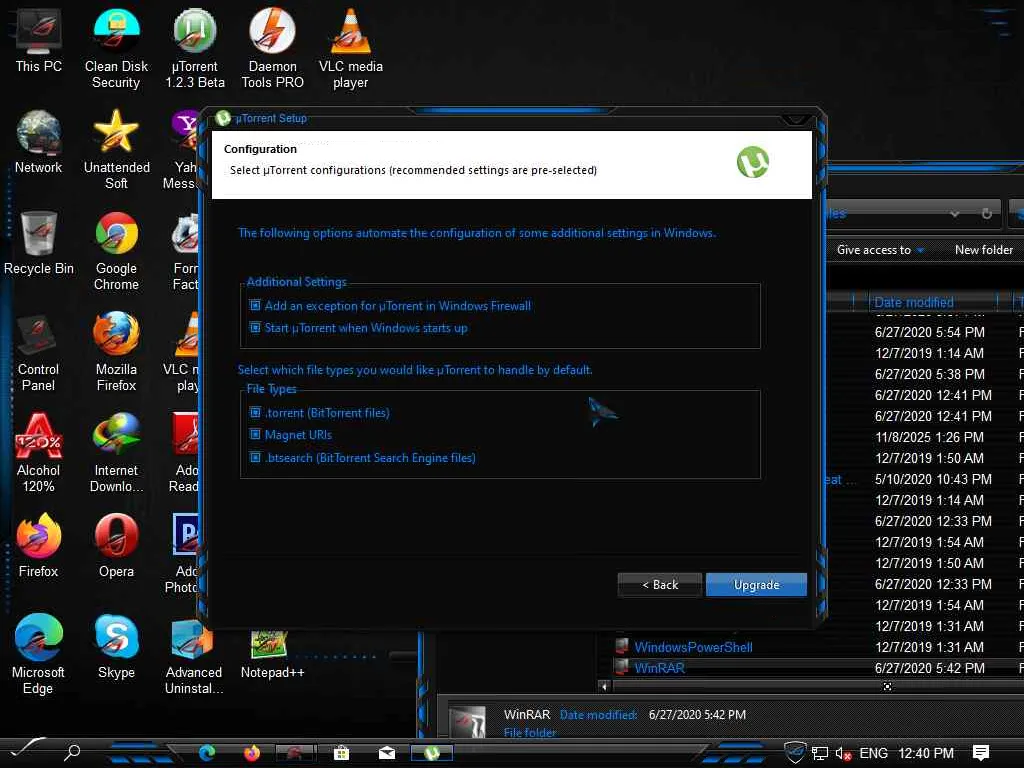Screen dimensions: 1024x768
Task: Switch to µTorrent Setup taskbar button
Action: (x=431, y=753)
